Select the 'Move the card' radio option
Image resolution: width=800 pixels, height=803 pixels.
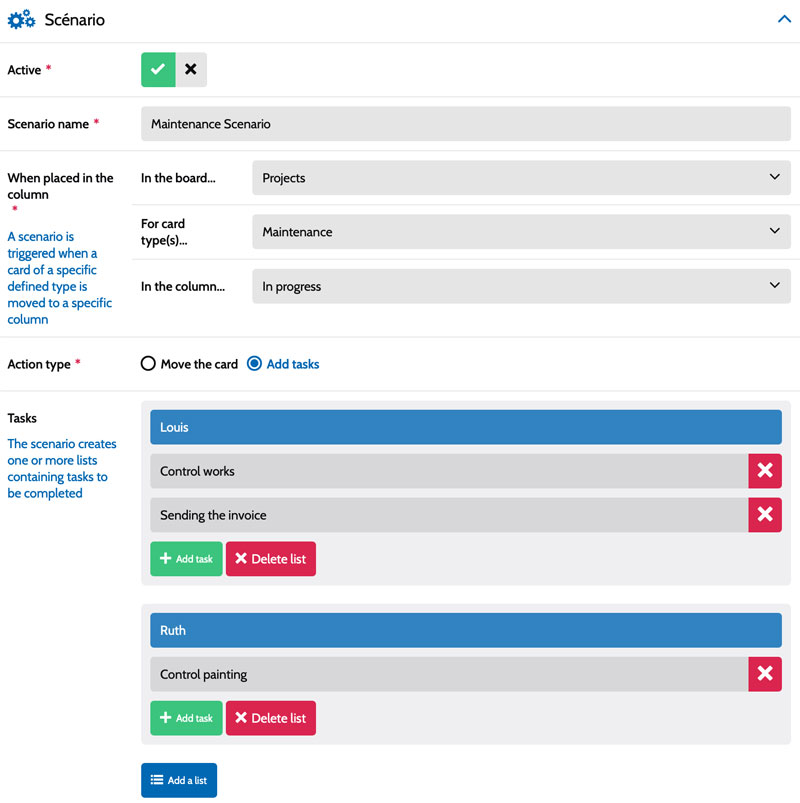[x=149, y=364]
